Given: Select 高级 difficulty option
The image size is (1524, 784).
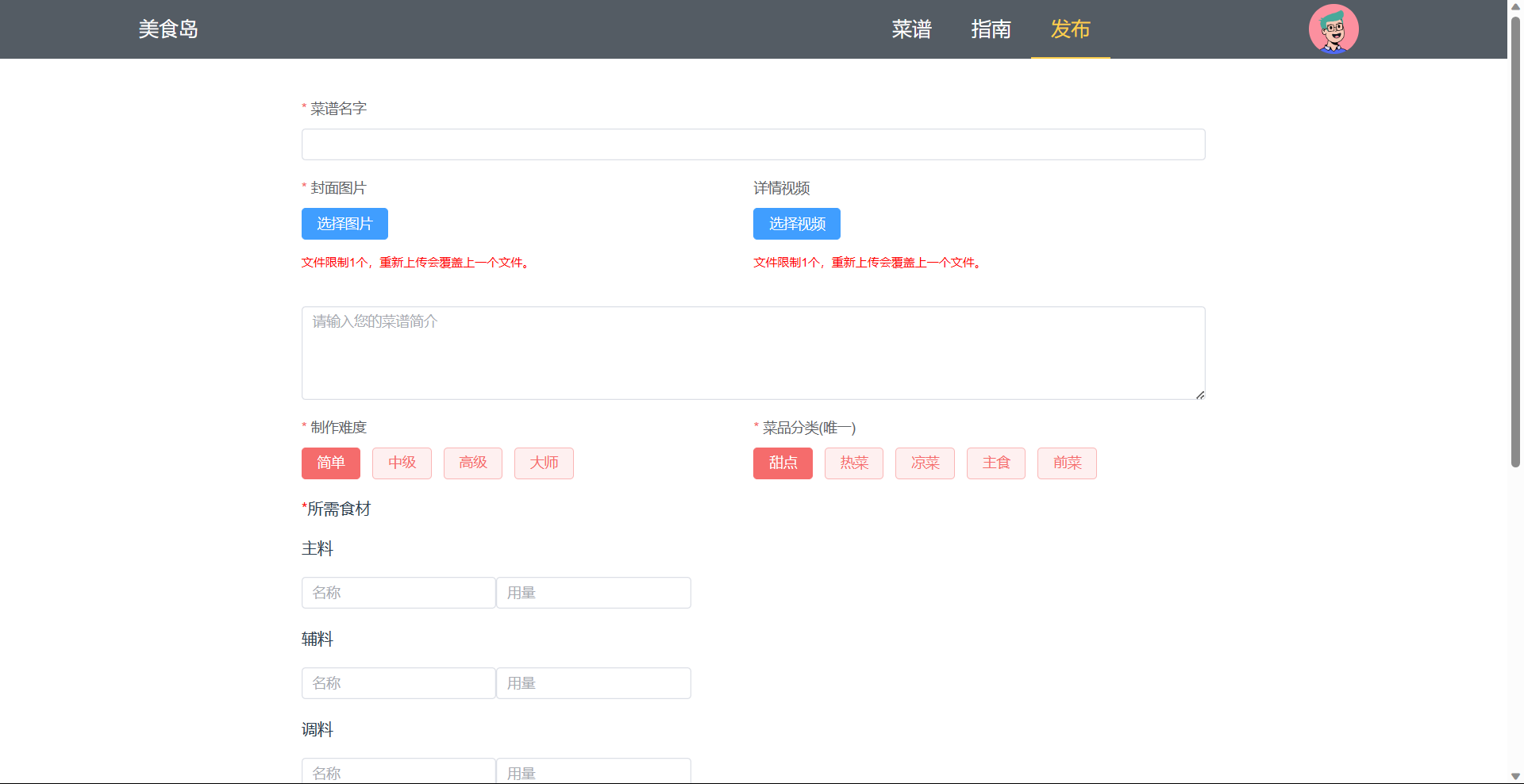Looking at the screenshot, I should coord(473,463).
